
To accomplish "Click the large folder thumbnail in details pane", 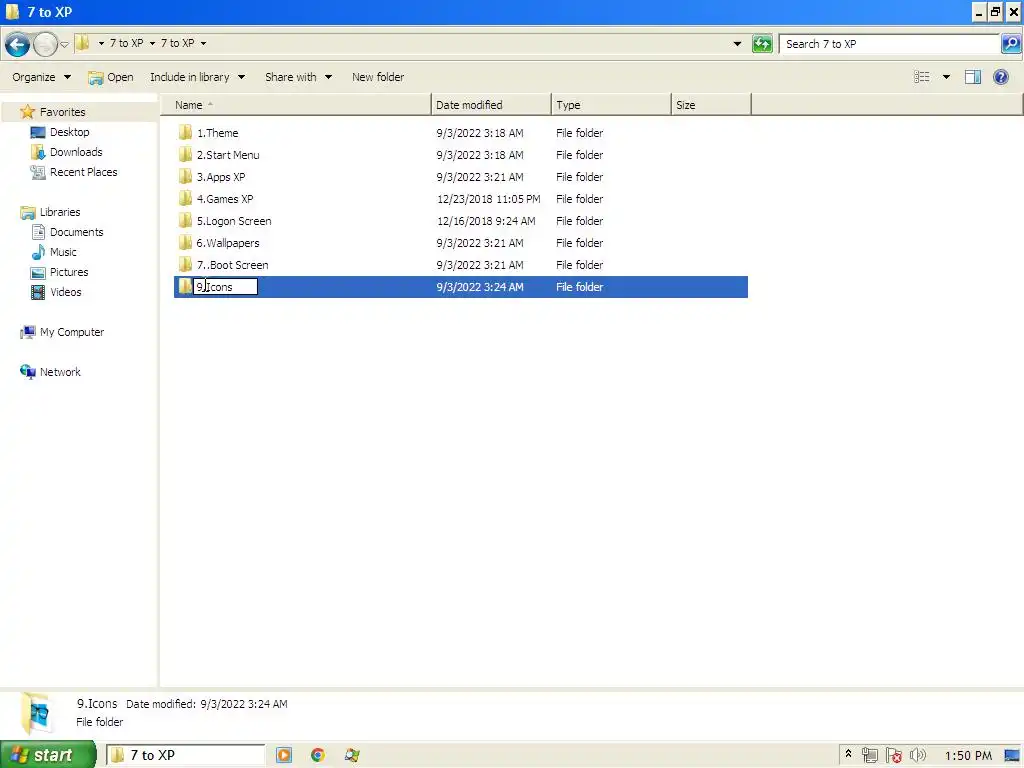I will click(x=35, y=713).
